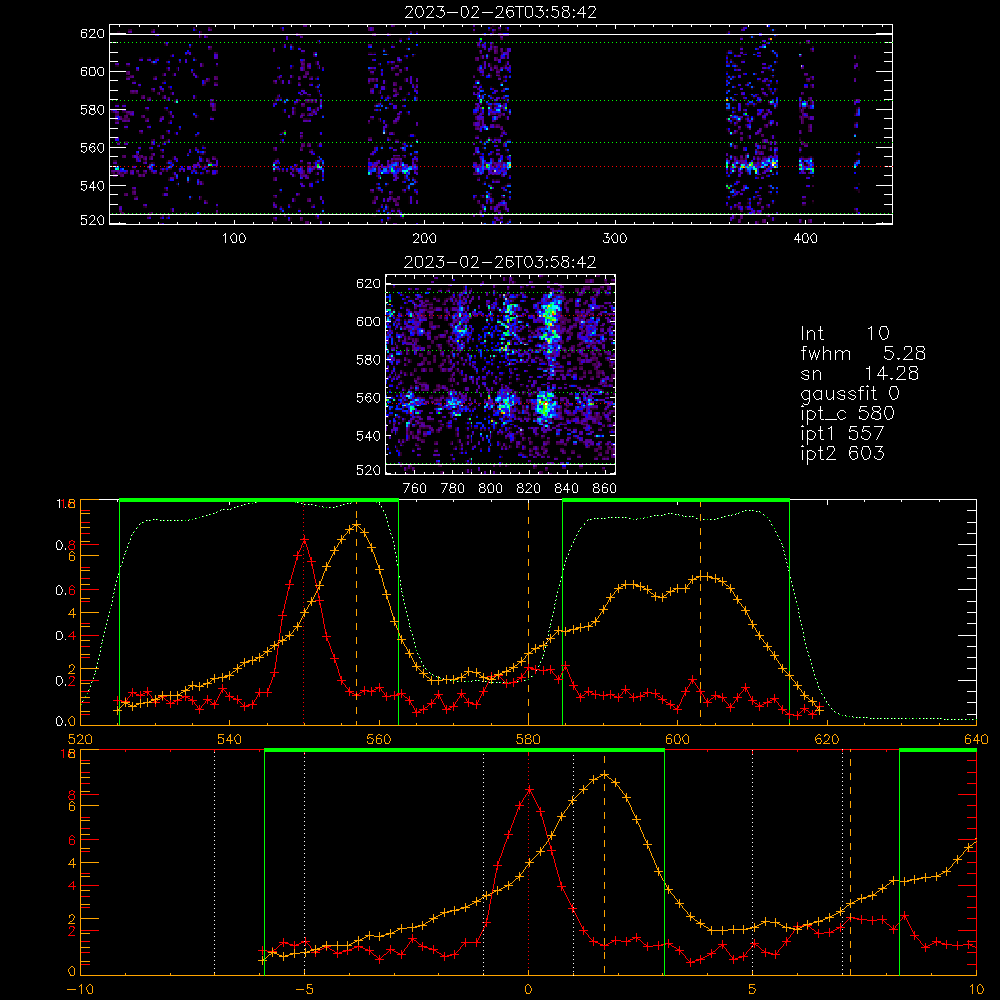This screenshot has width=1000, height=1000.
Task: Click the 780 x-axis label of the square image
Action: (453, 489)
